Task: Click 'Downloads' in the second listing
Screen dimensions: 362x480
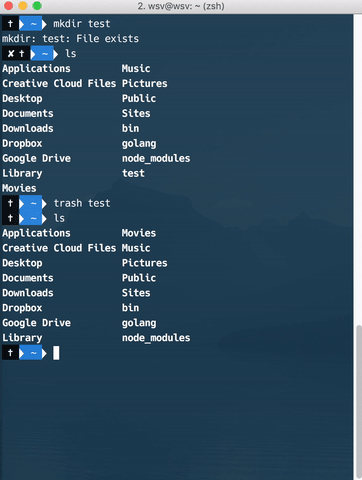Action: click(x=28, y=293)
